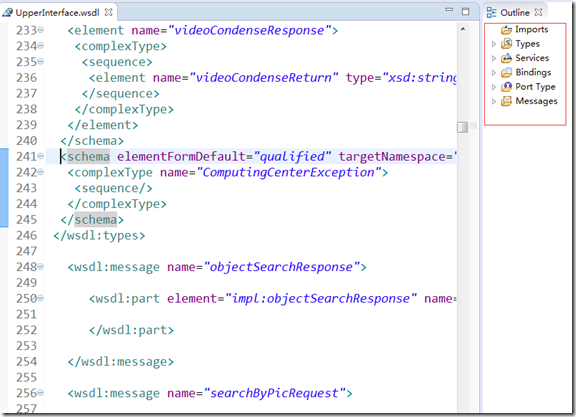Viewport: 576px width, 417px height.
Task: Select the Port Type node label
Action: click(535, 87)
